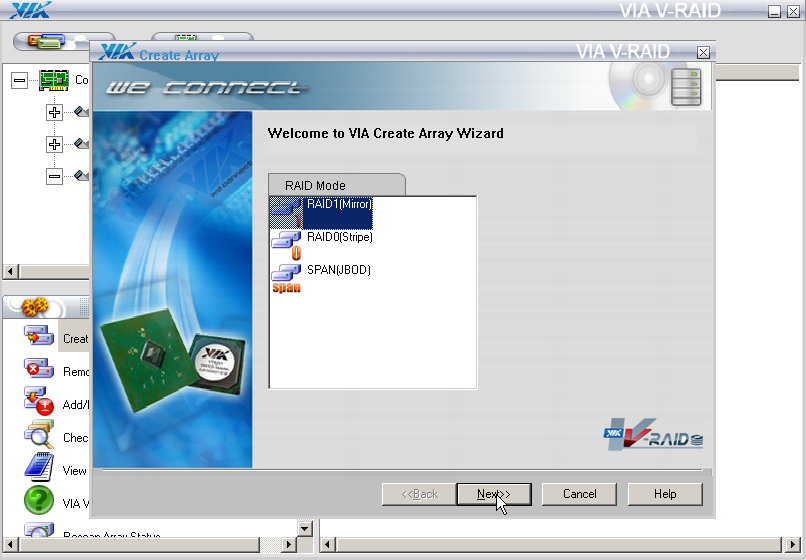
Task: Cancel the Create Array wizard
Action: [579, 494]
